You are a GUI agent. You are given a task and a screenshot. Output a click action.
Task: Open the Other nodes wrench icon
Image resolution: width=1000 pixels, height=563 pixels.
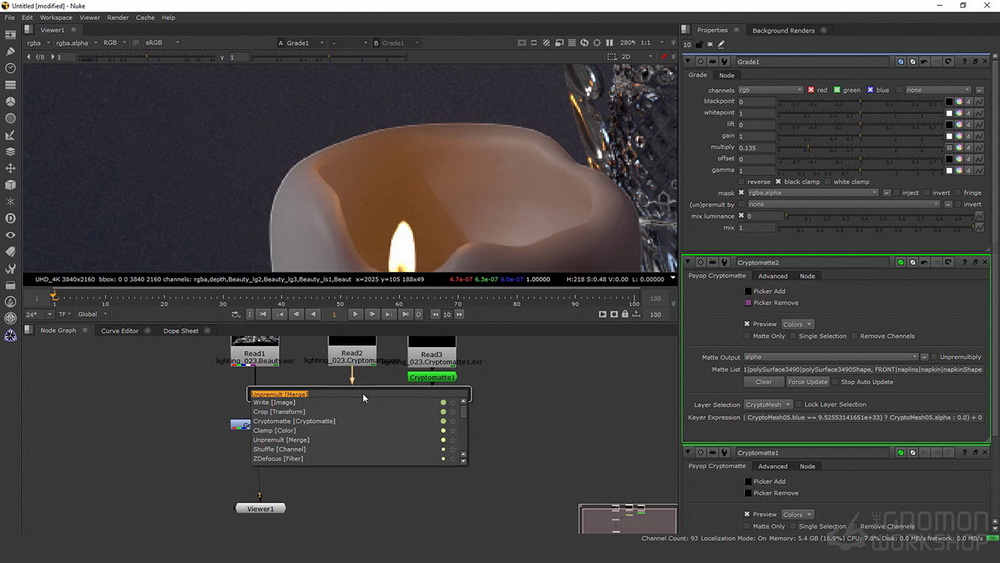10,268
